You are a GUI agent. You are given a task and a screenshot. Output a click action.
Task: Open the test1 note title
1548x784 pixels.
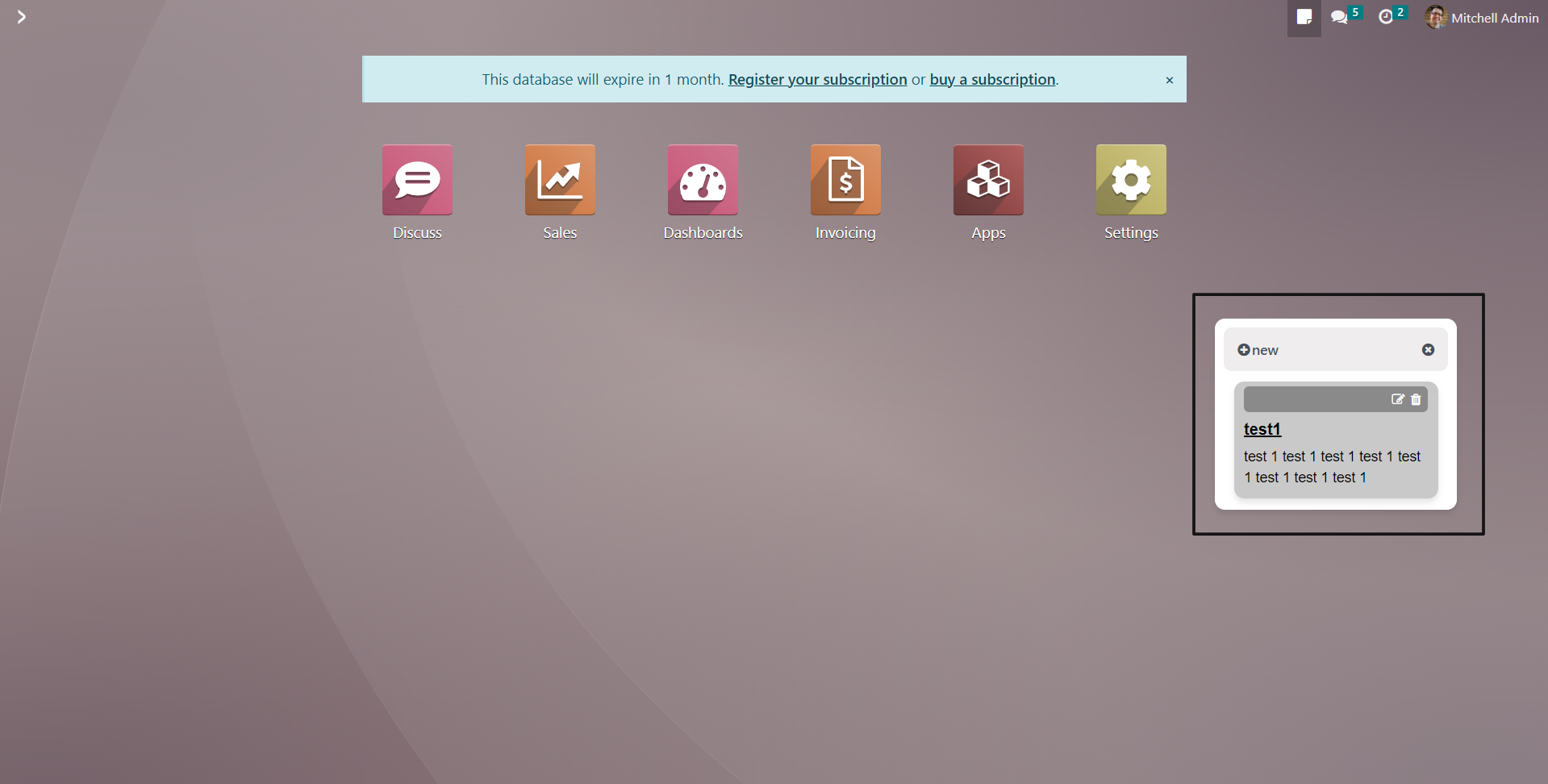pyautogui.click(x=1262, y=429)
